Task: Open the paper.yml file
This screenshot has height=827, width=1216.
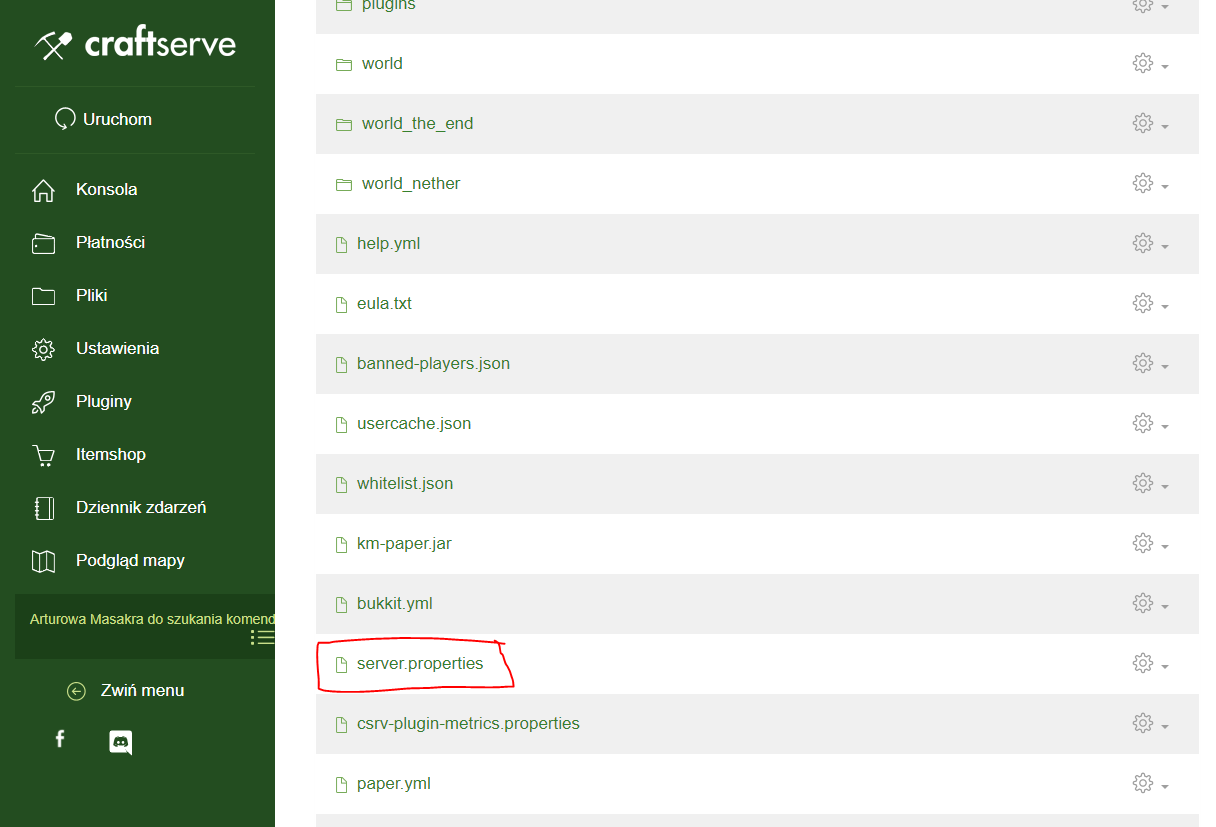Action: point(393,784)
